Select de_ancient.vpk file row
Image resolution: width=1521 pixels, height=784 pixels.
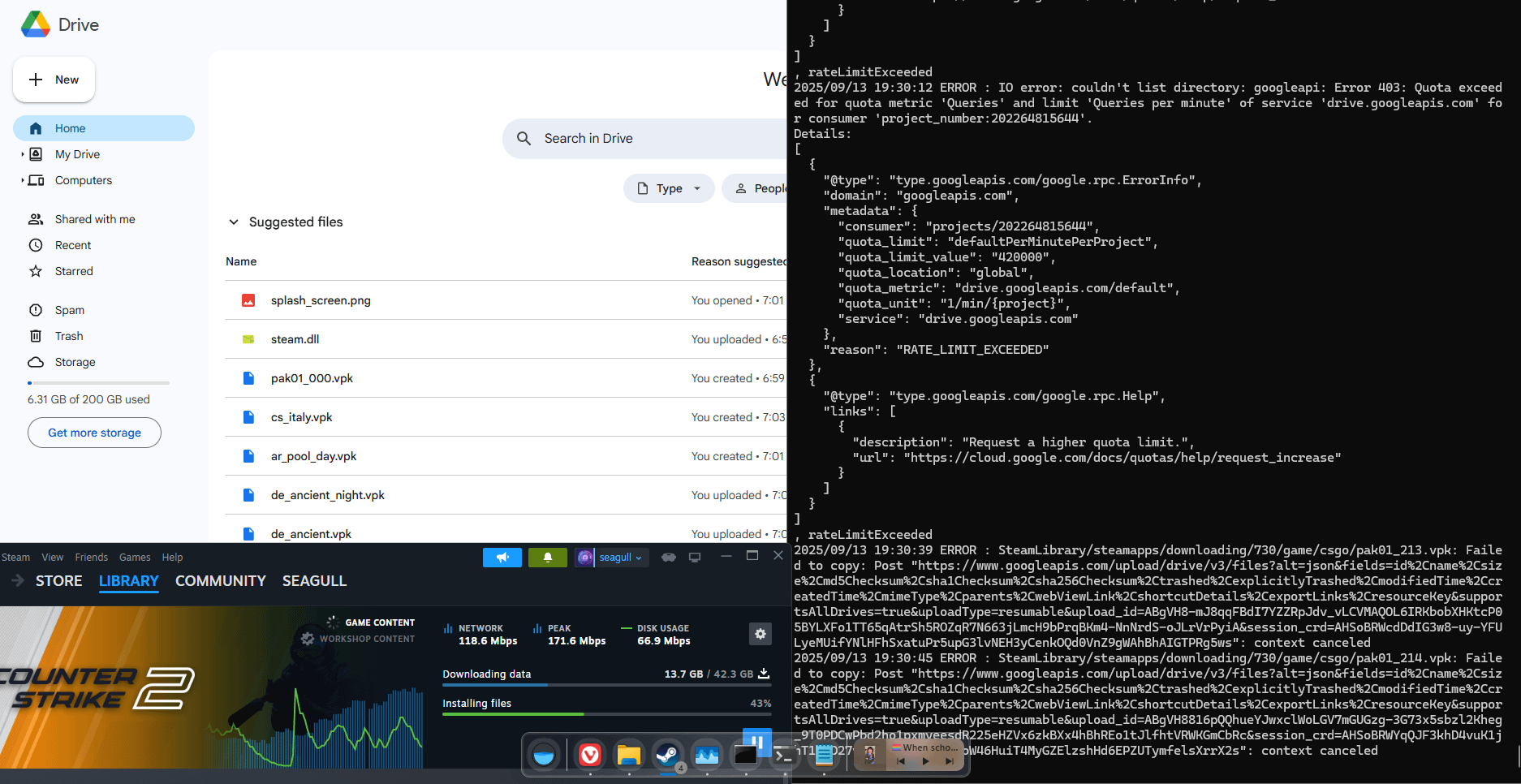coord(506,529)
